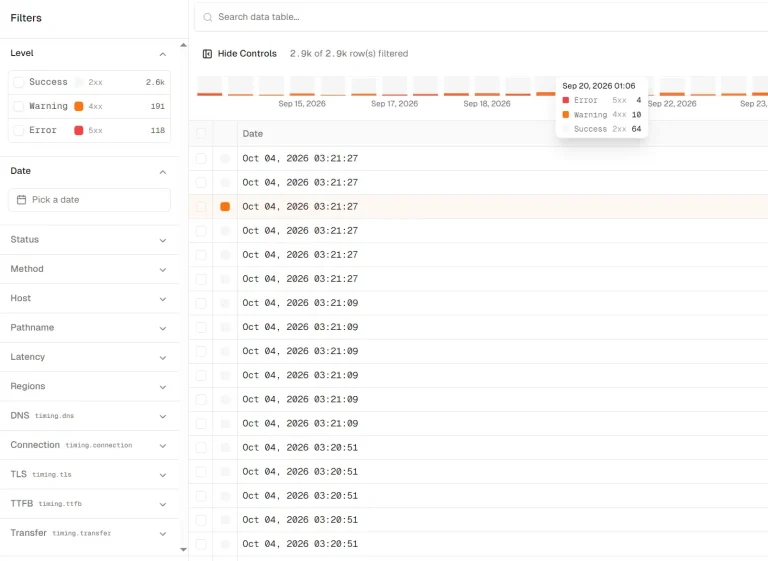This screenshot has height=561, width=768.
Task: Collapse the Date filter section
Action: [163, 172]
